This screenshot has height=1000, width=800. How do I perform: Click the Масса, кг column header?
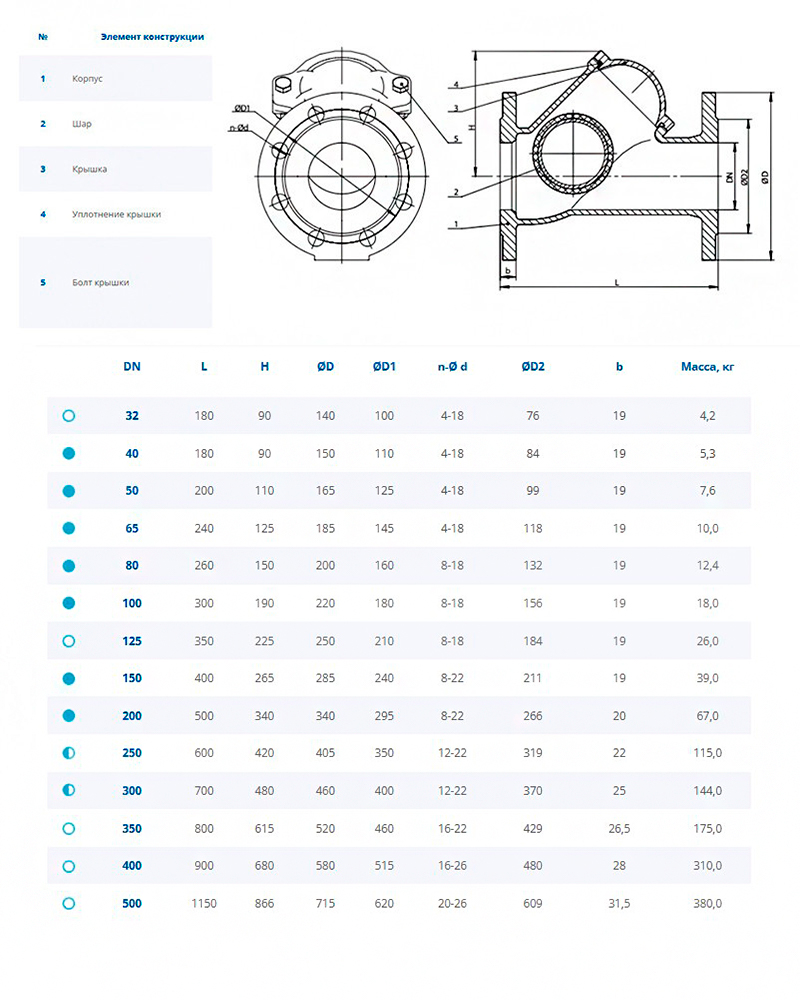point(707,367)
